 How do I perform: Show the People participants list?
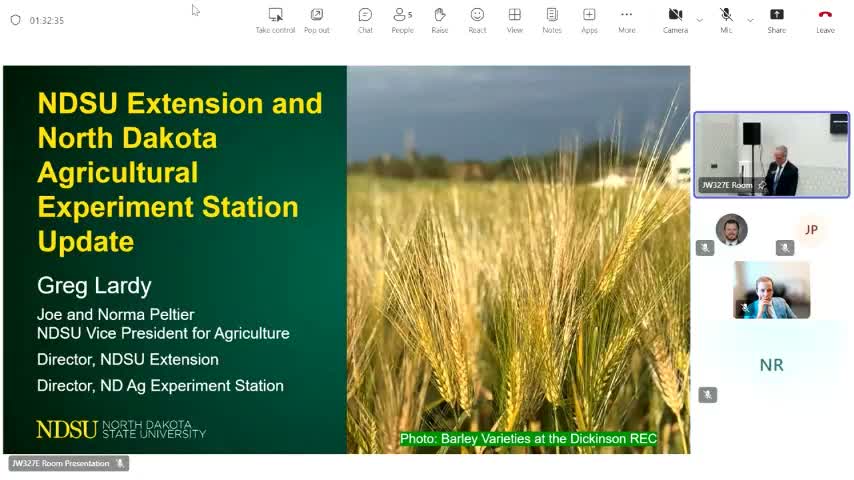pyautogui.click(x=402, y=19)
